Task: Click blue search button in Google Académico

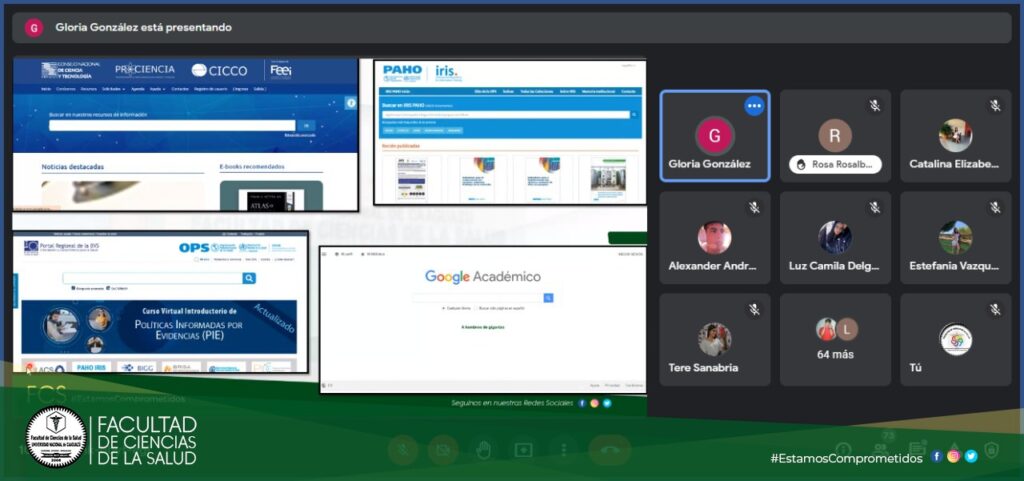Action: pyautogui.click(x=549, y=298)
